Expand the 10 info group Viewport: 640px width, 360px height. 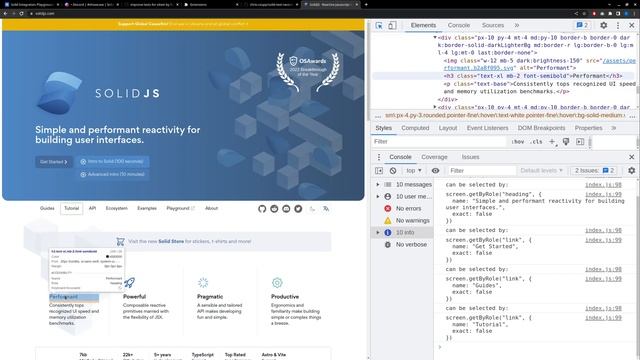[378, 232]
